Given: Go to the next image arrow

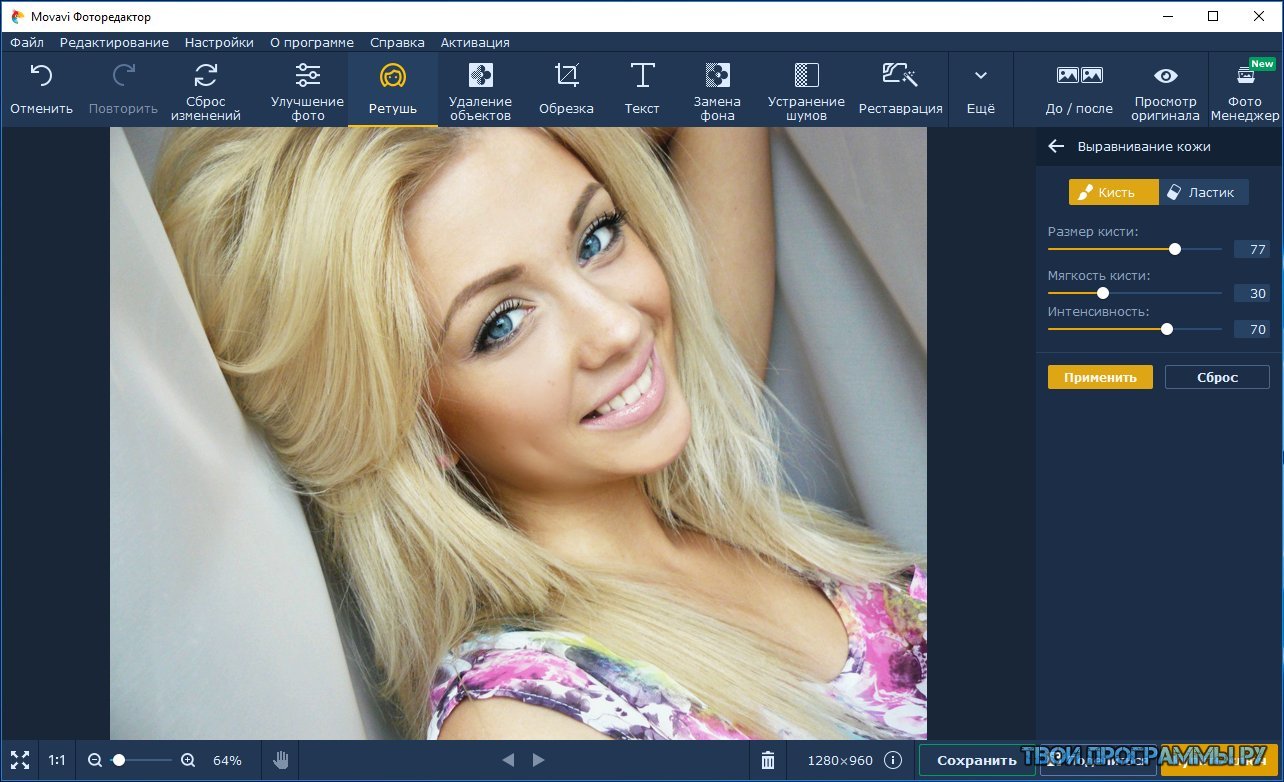Looking at the screenshot, I should 539,760.
